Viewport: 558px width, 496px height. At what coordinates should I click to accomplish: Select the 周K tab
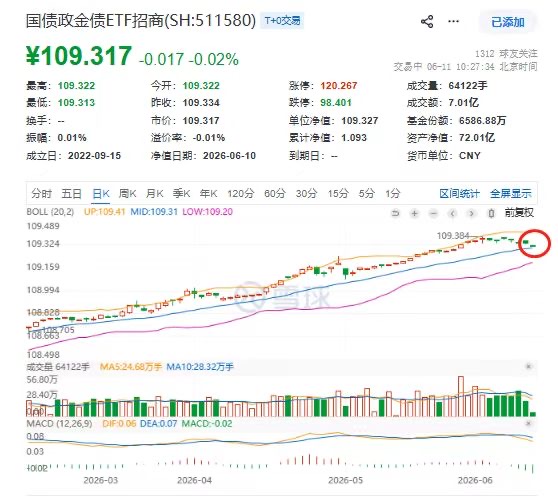pyautogui.click(x=127, y=194)
